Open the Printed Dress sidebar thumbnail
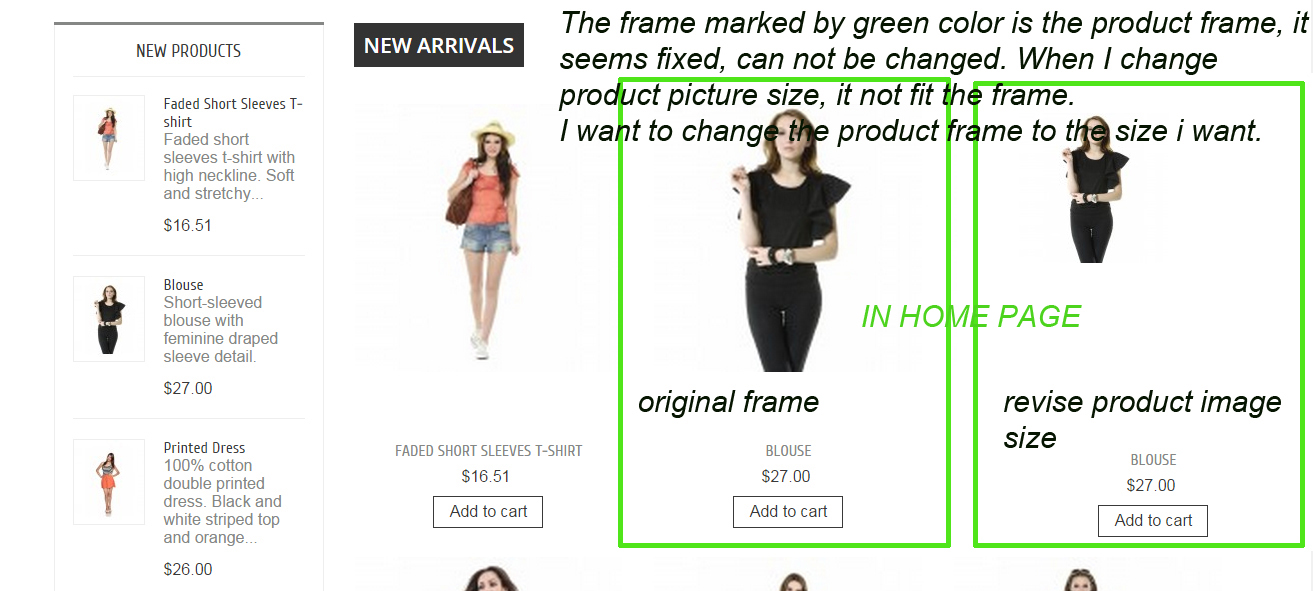This screenshot has width=1313, height=591. 109,482
